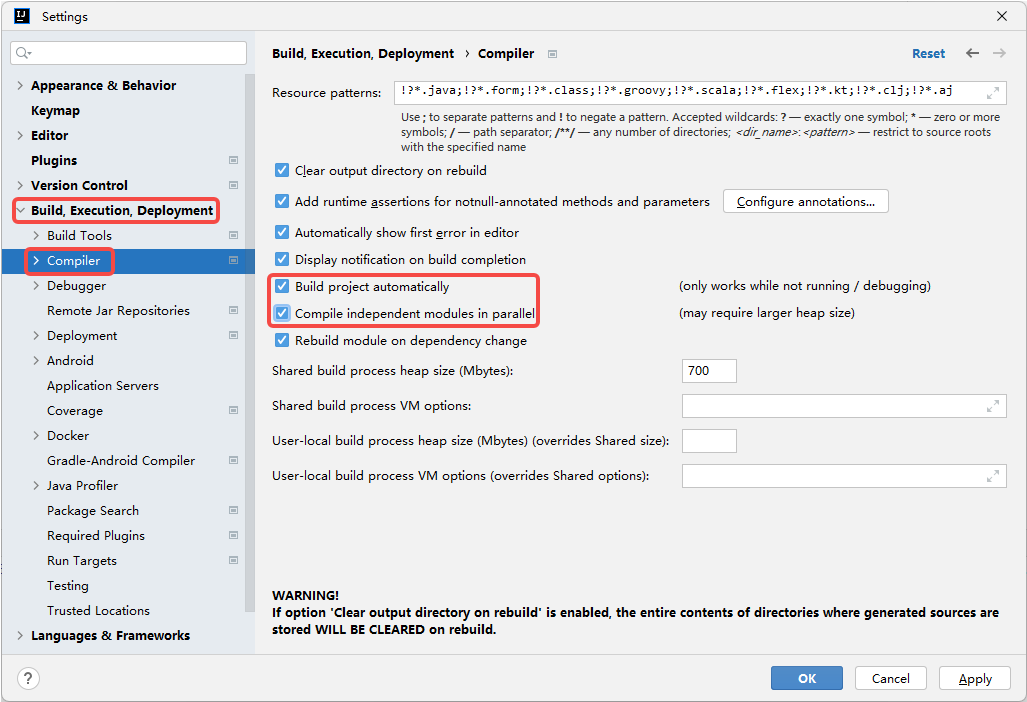Click Build, Execution, Deployment breadcrumb
Image resolution: width=1027 pixels, height=702 pixels.
[363, 54]
